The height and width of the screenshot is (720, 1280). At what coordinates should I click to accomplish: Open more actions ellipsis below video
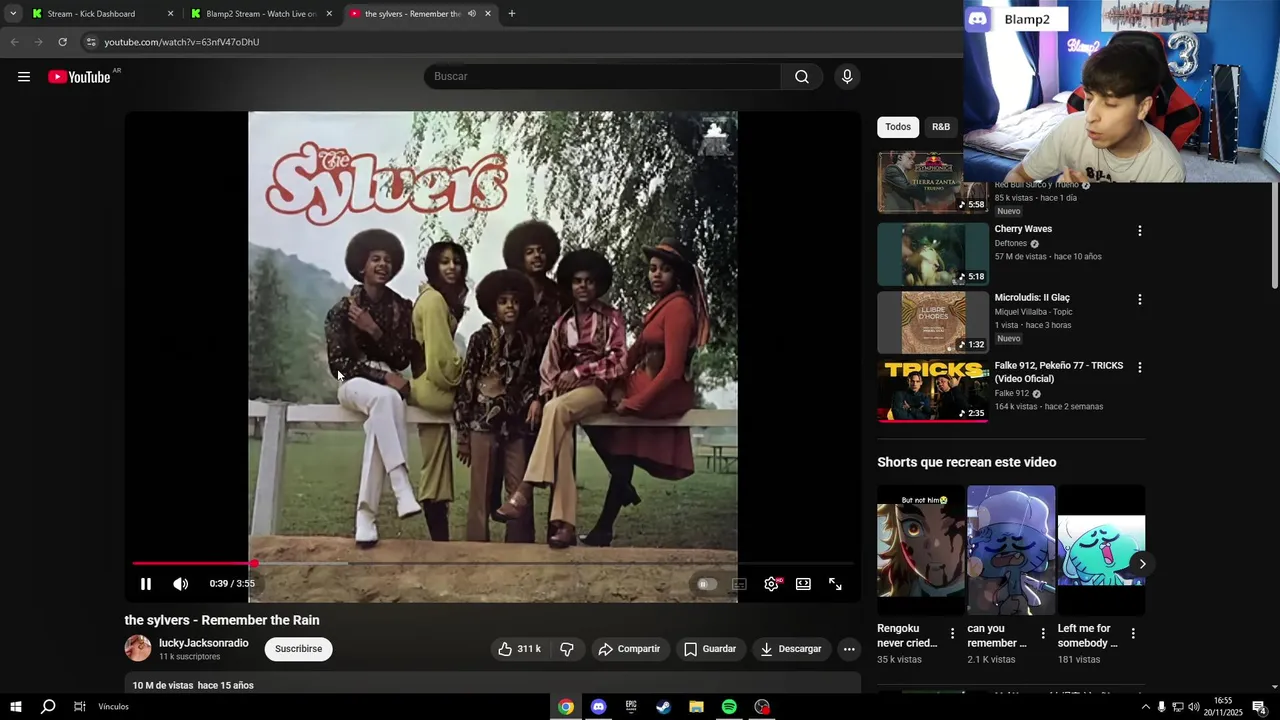pyautogui.click(x=849, y=649)
